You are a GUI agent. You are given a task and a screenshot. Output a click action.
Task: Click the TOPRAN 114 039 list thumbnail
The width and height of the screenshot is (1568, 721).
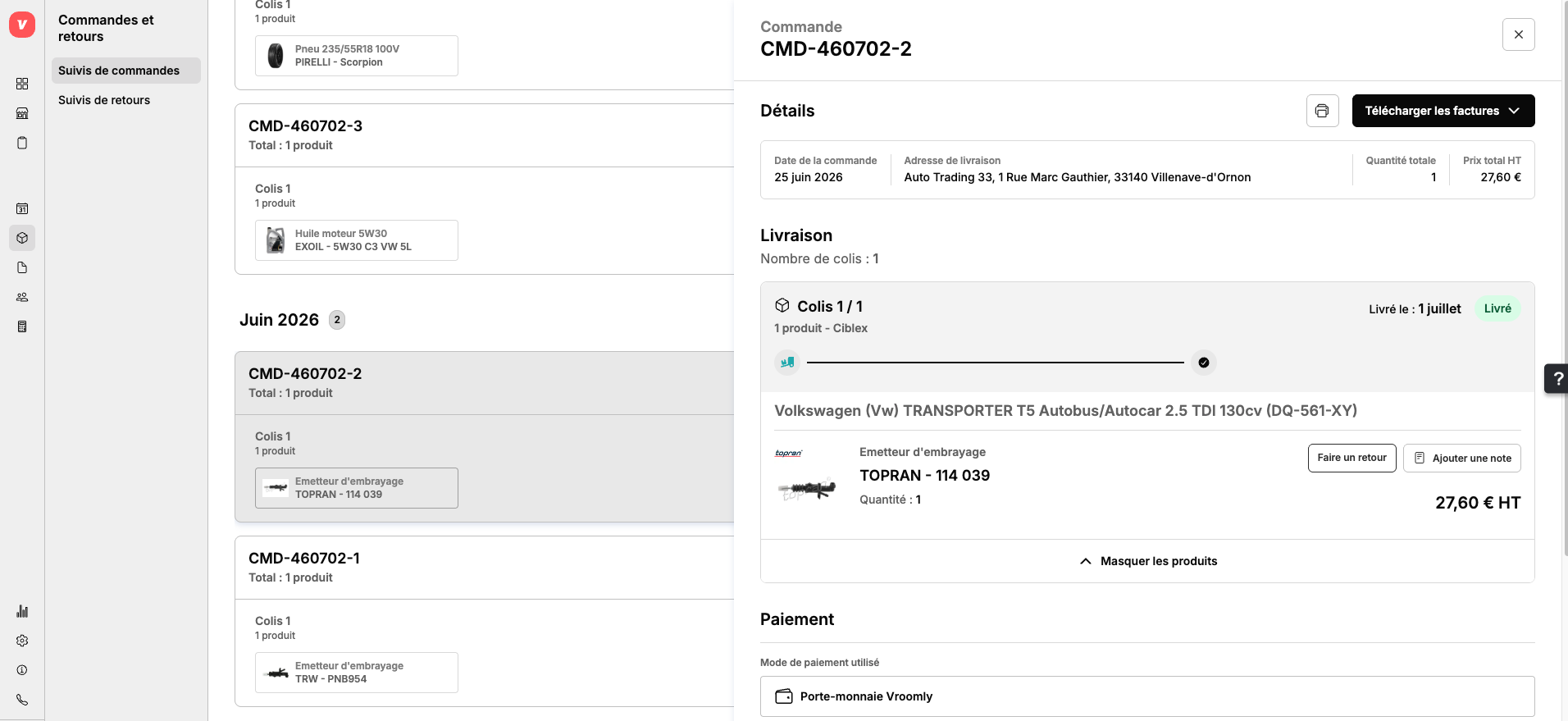(x=276, y=488)
